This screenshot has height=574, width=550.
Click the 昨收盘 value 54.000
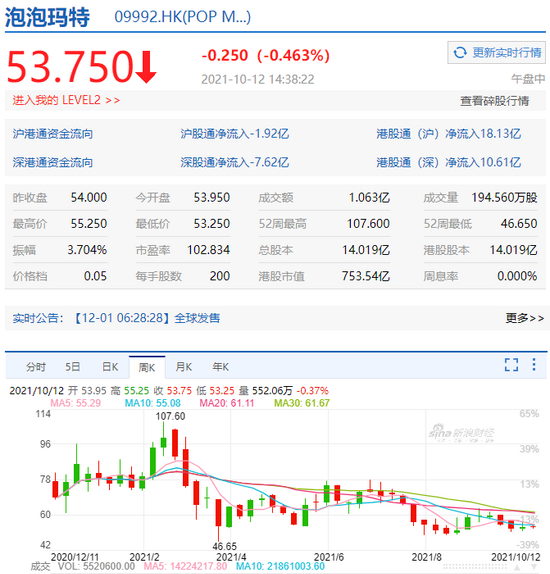89,198
